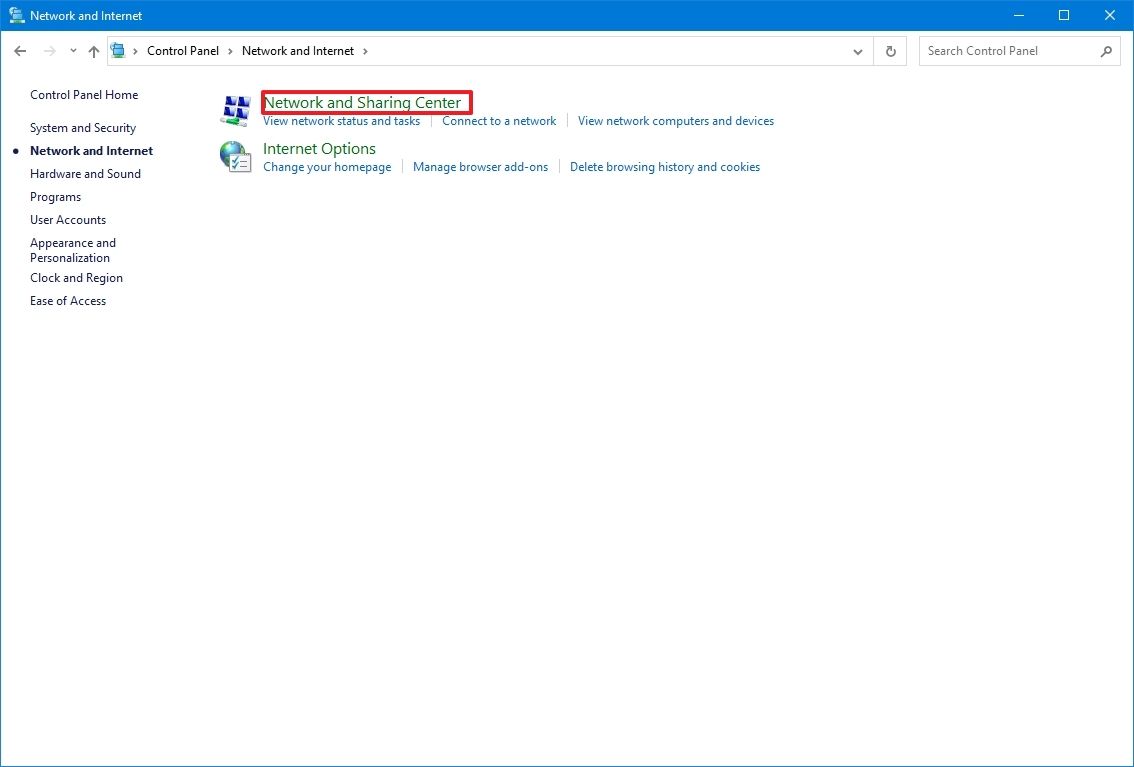Select the Network and Internet sidebar category
The image size is (1134, 767).
click(91, 150)
